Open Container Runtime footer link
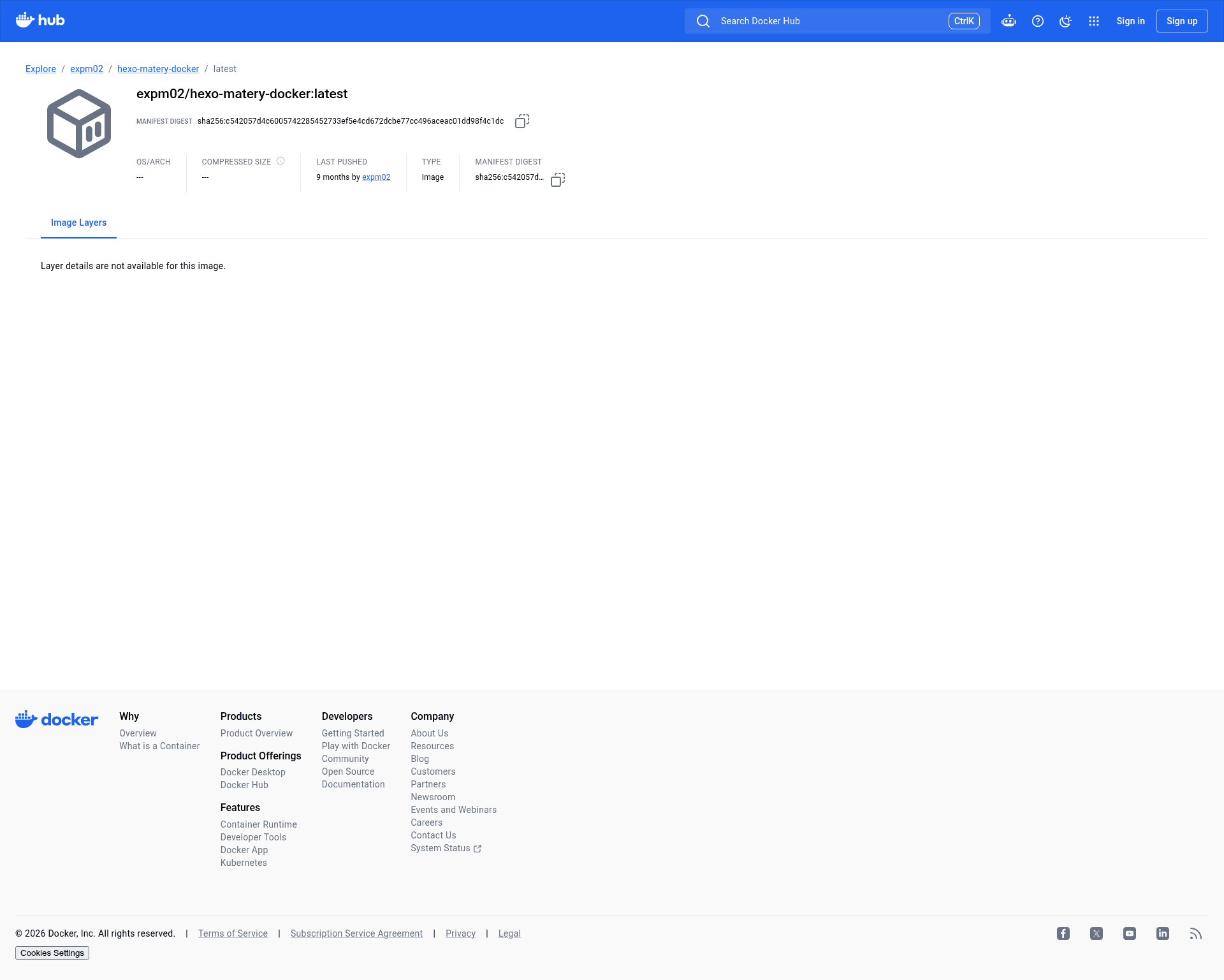The image size is (1224, 980). 259,824
